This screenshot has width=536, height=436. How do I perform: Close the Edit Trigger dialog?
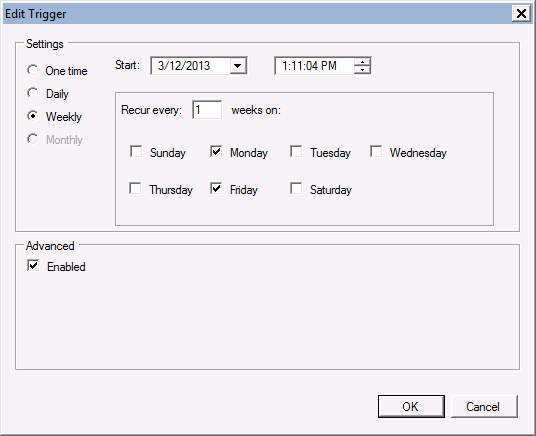pyautogui.click(x=521, y=14)
